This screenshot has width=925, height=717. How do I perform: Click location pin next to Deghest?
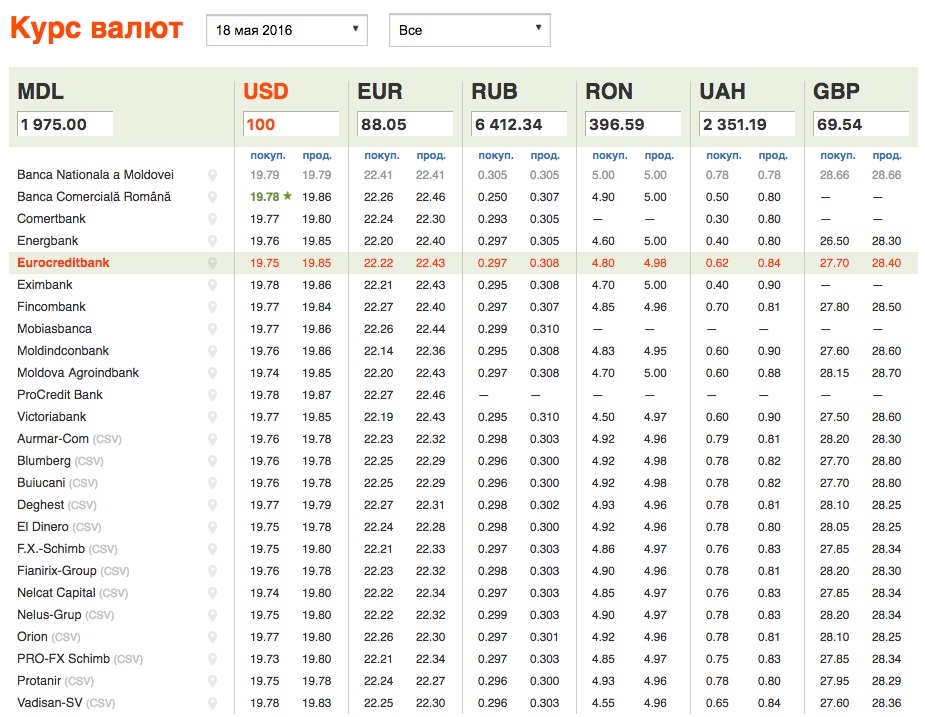(x=212, y=505)
